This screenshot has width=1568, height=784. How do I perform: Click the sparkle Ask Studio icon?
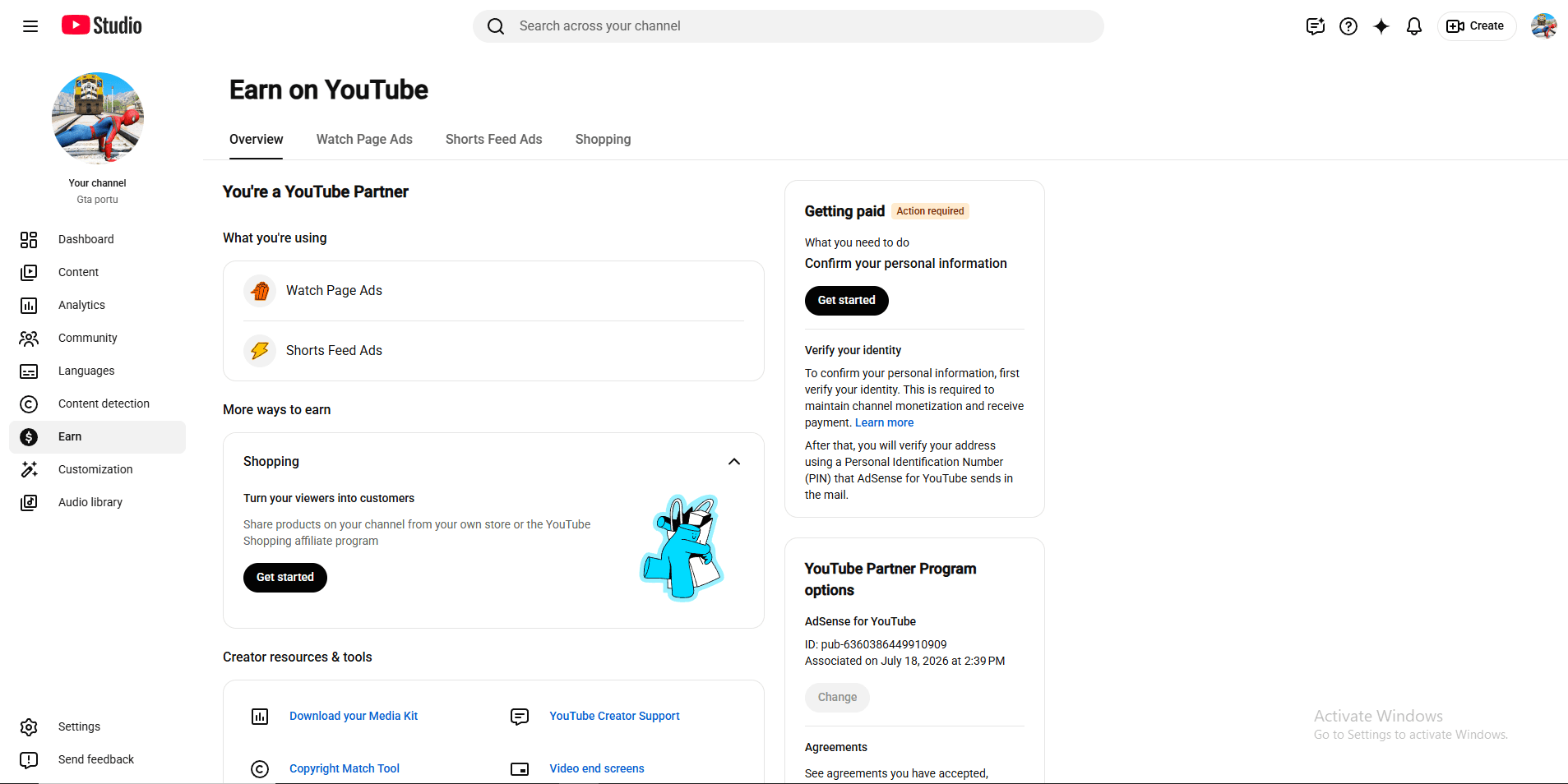(x=1381, y=26)
